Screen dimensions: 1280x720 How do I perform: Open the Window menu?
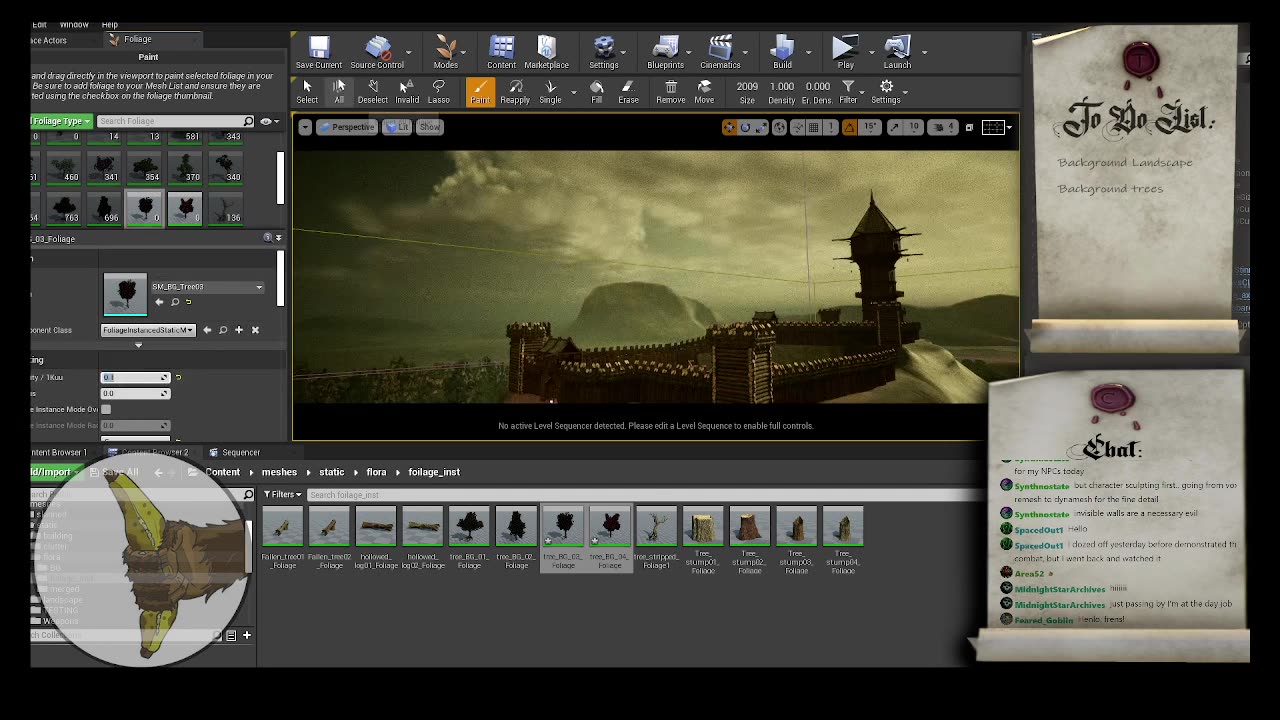(x=74, y=24)
